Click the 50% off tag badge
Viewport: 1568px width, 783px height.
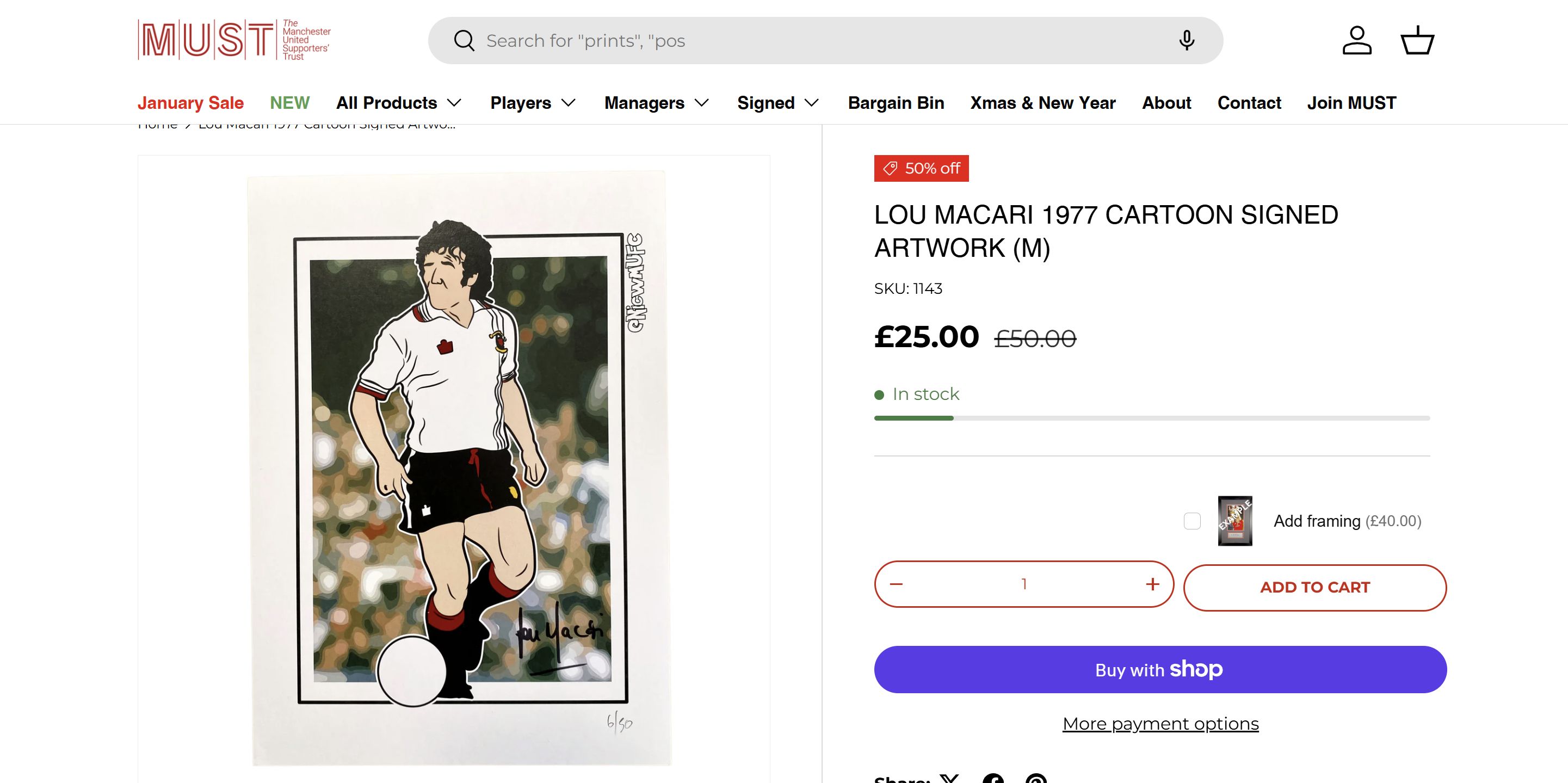click(x=921, y=168)
